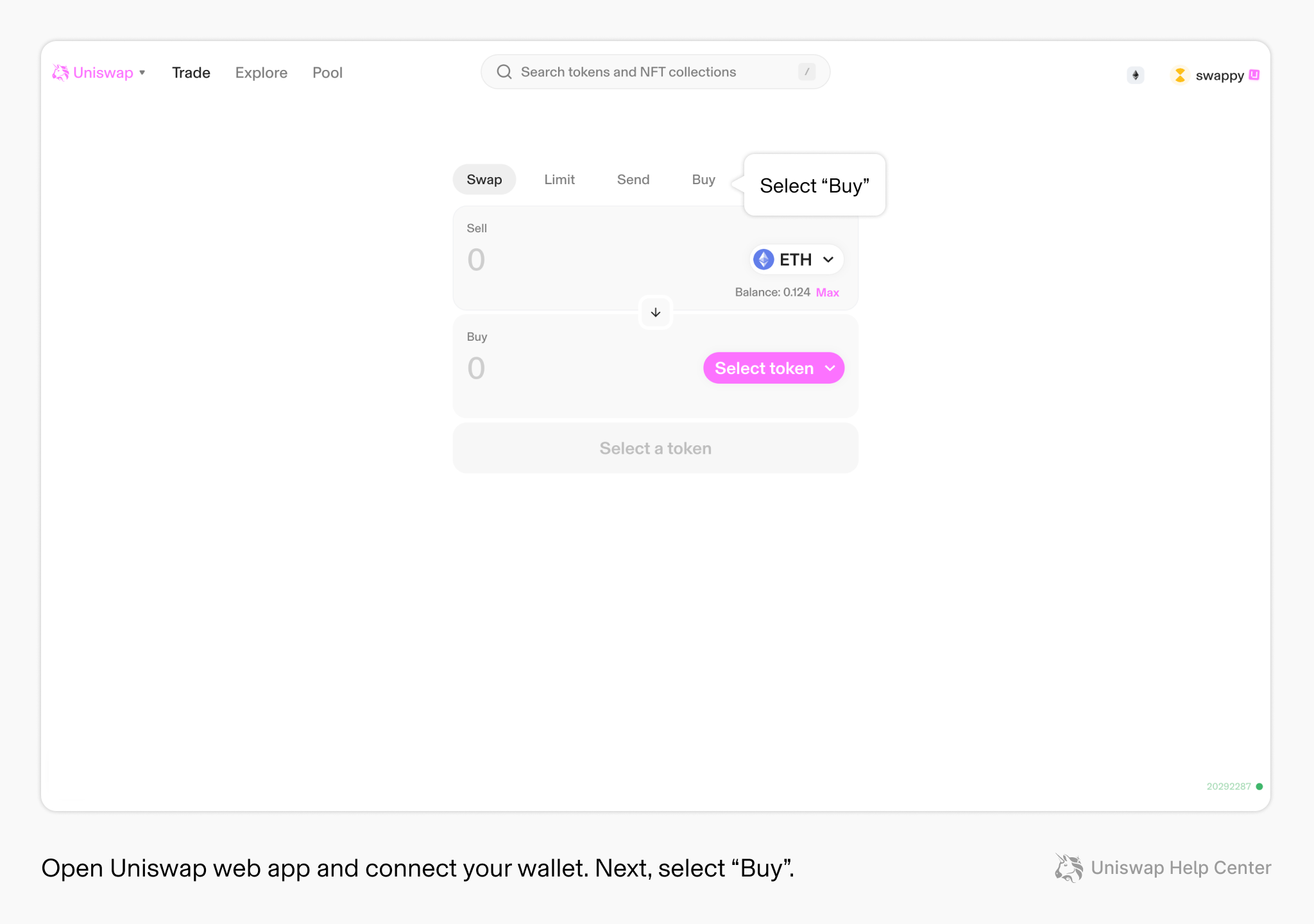The image size is (1314, 924).
Task: Open the ETH token dropdown
Action: [796, 259]
